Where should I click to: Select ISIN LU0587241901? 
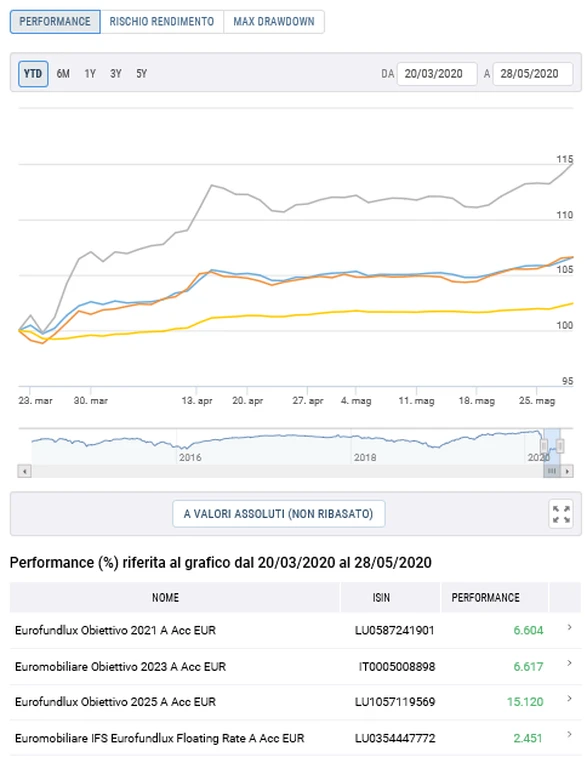(x=394, y=631)
